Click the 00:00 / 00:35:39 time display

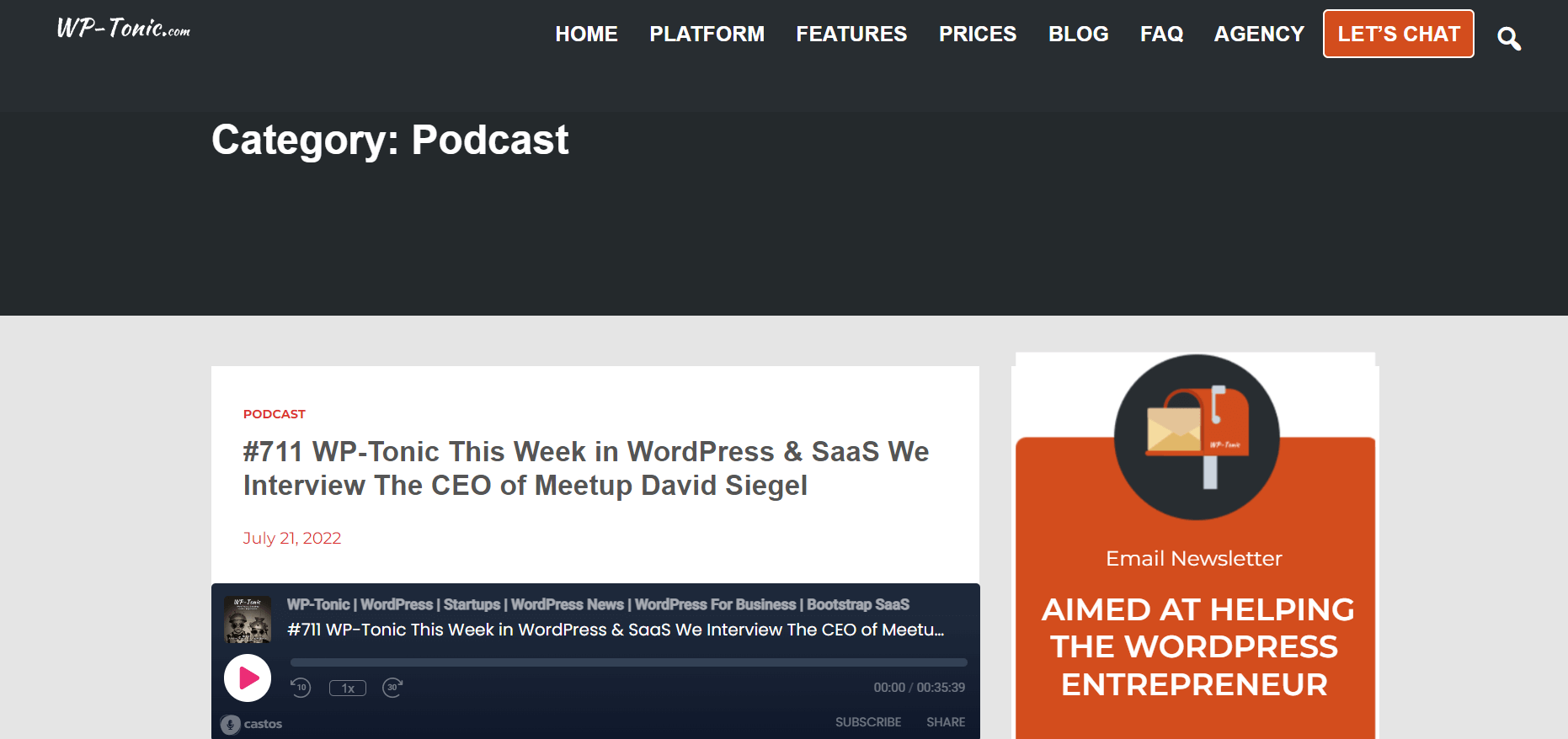coord(920,688)
